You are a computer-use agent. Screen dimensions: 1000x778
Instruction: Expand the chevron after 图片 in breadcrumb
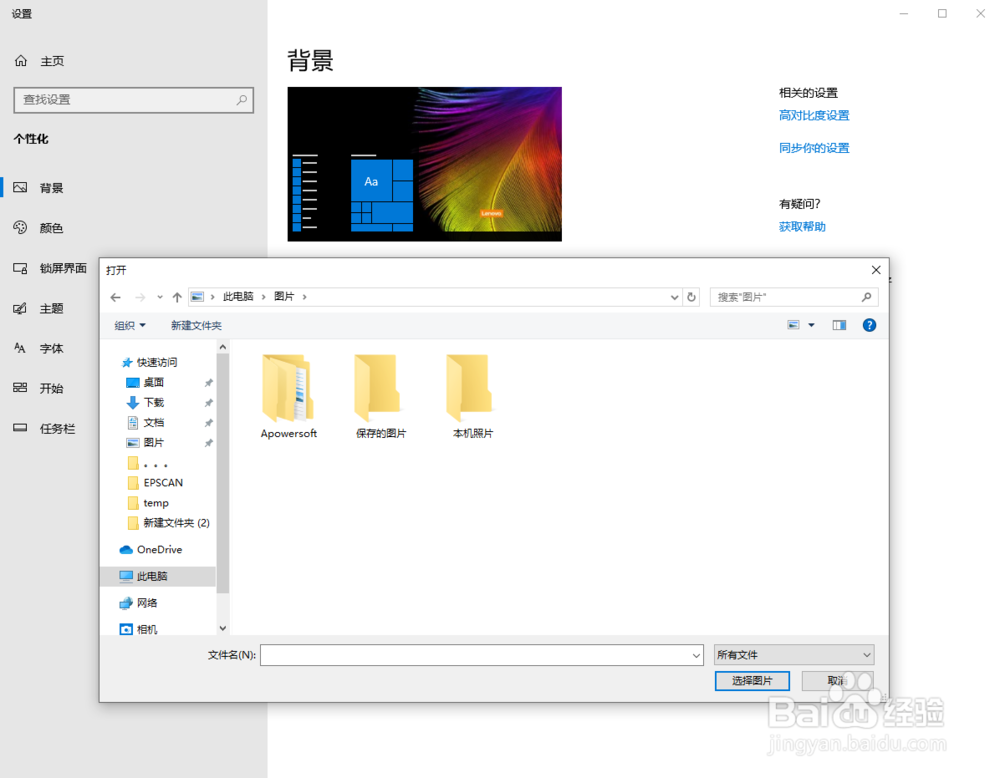tap(304, 297)
